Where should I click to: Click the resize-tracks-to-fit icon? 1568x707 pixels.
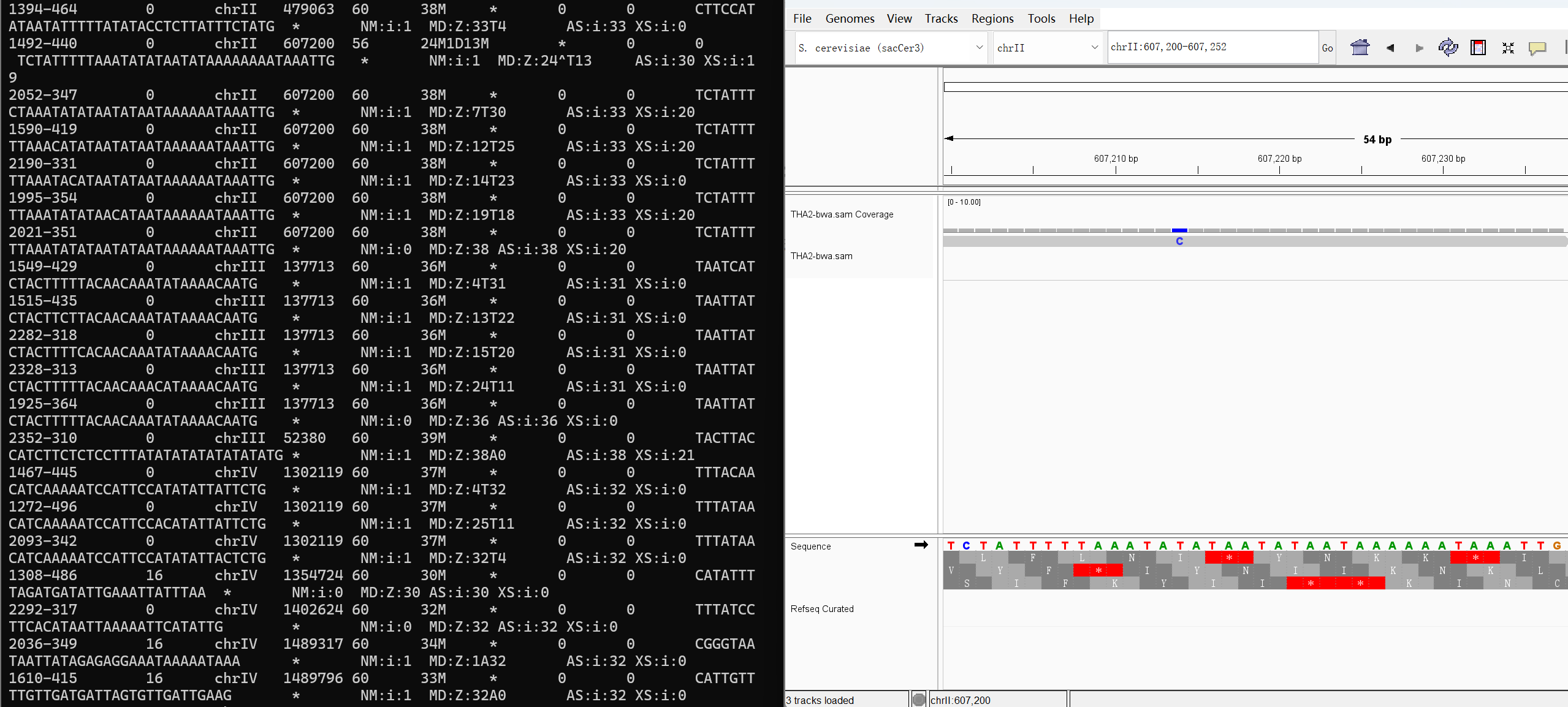[x=1508, y=47]
